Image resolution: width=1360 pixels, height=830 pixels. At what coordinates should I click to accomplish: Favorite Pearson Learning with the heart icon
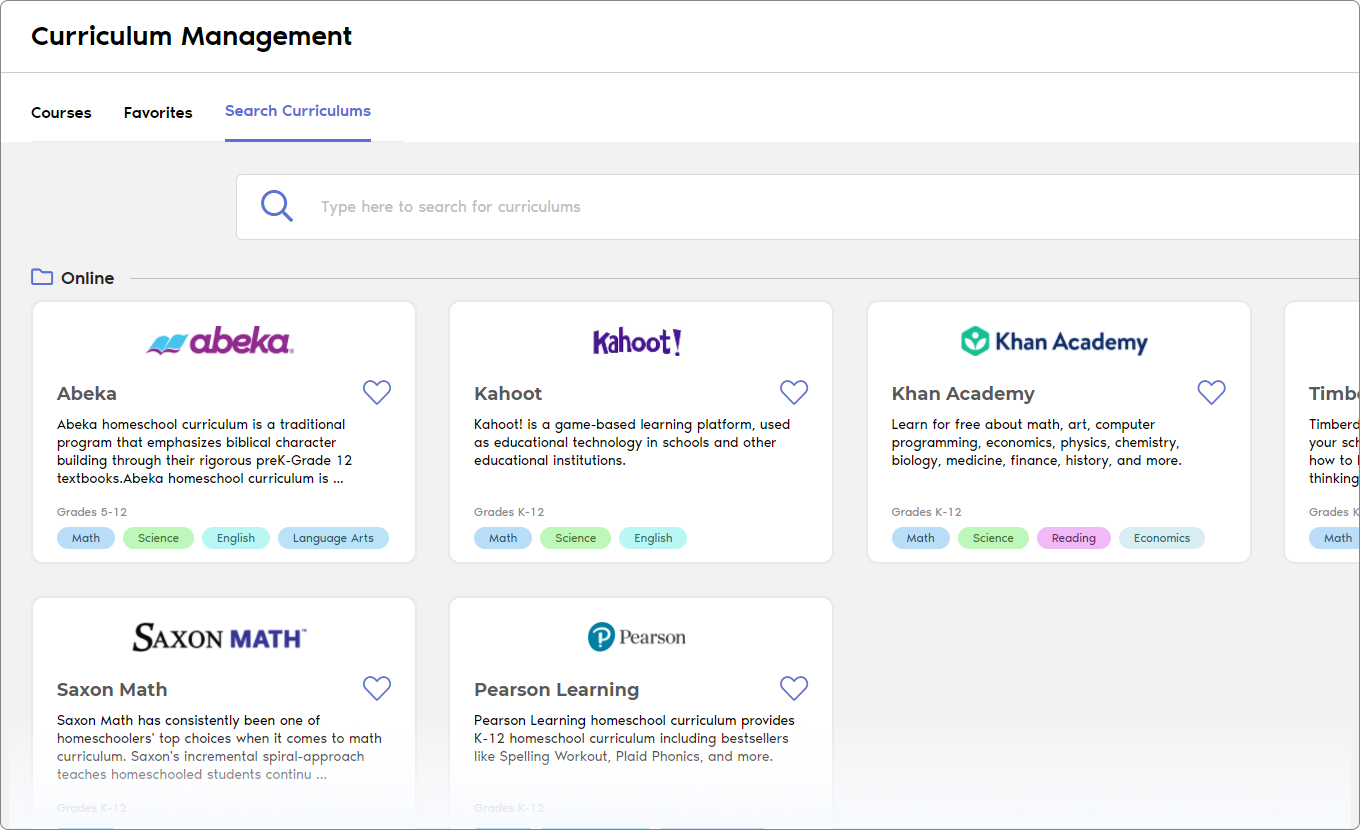tap(794, 688)
